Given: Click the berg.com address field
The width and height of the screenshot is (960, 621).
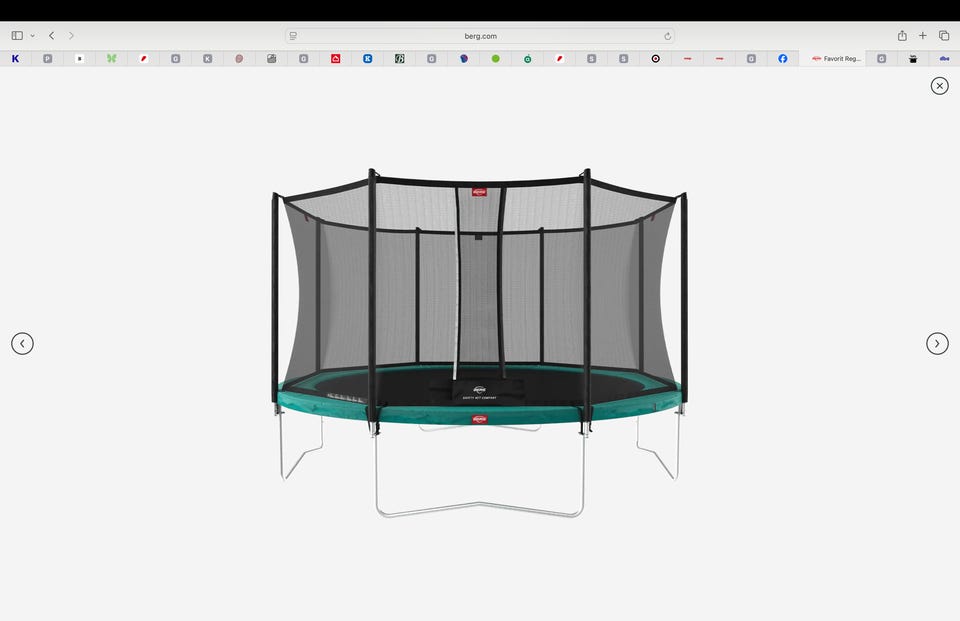Looking at the screenshot, I should [x=480, y=36].
